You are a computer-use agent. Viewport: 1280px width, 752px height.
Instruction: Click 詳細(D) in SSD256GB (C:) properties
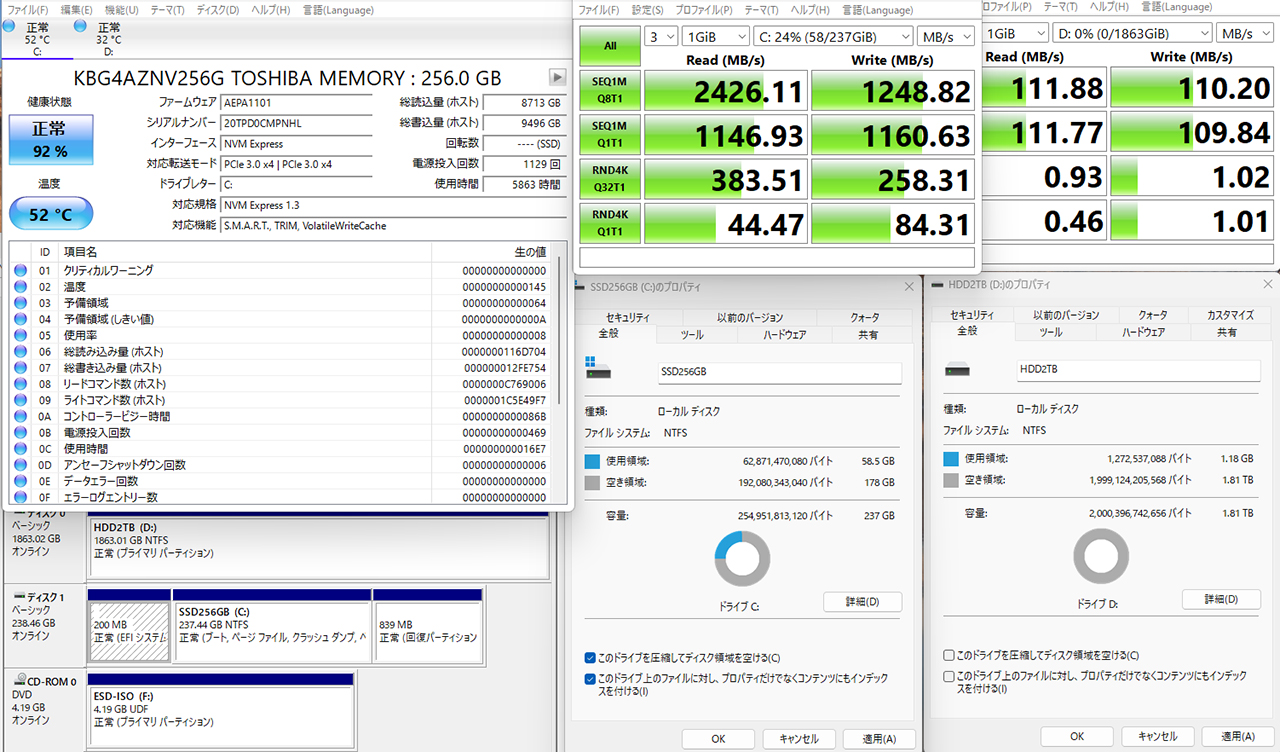click(x=862, y=602)
